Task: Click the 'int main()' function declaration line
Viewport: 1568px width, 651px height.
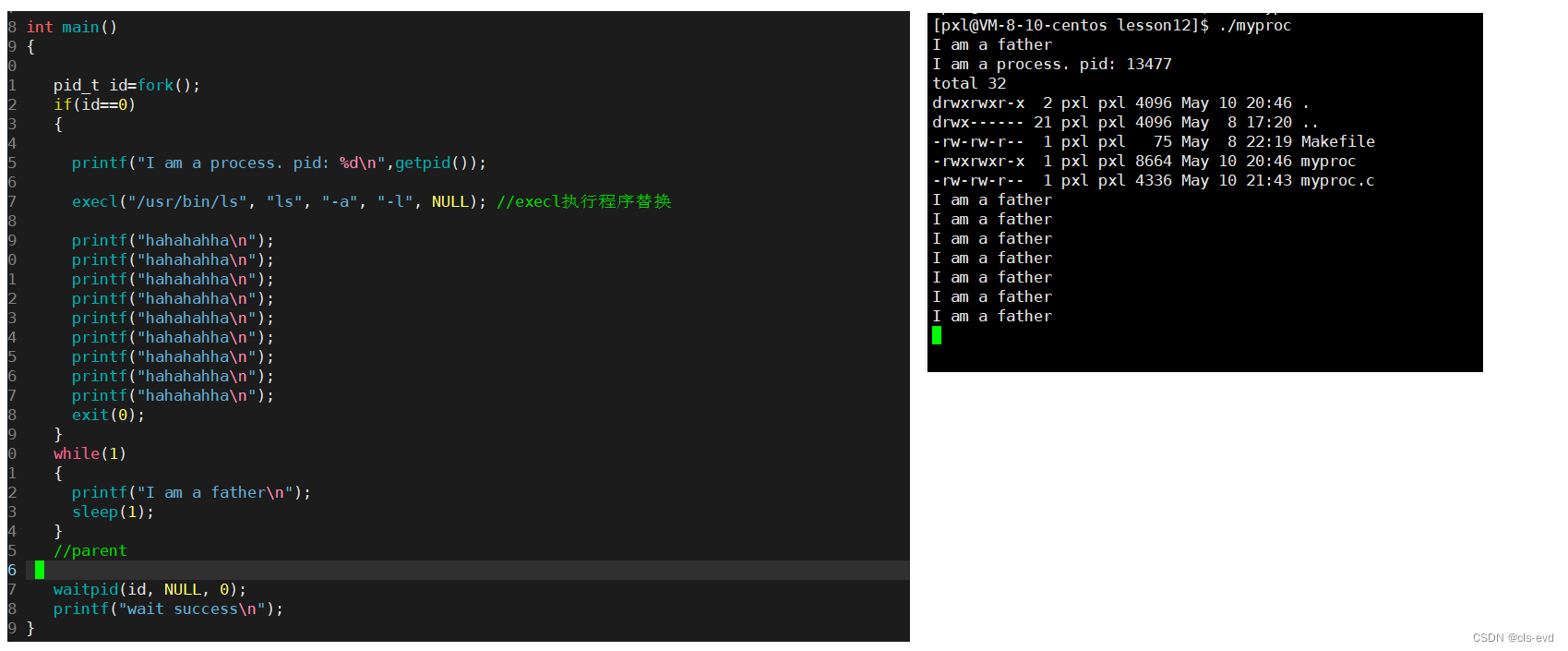Action: pyautogui.click(x=72, y=28)
